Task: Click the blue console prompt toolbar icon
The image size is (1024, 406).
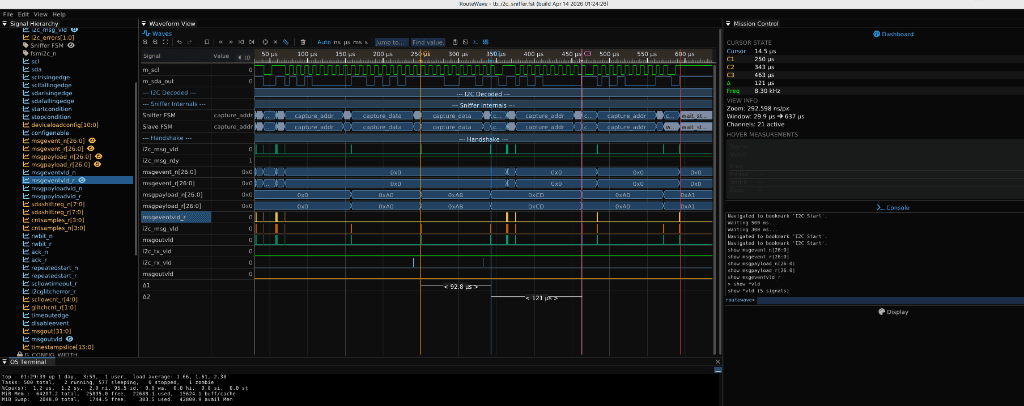Action: tap(475, 42)
